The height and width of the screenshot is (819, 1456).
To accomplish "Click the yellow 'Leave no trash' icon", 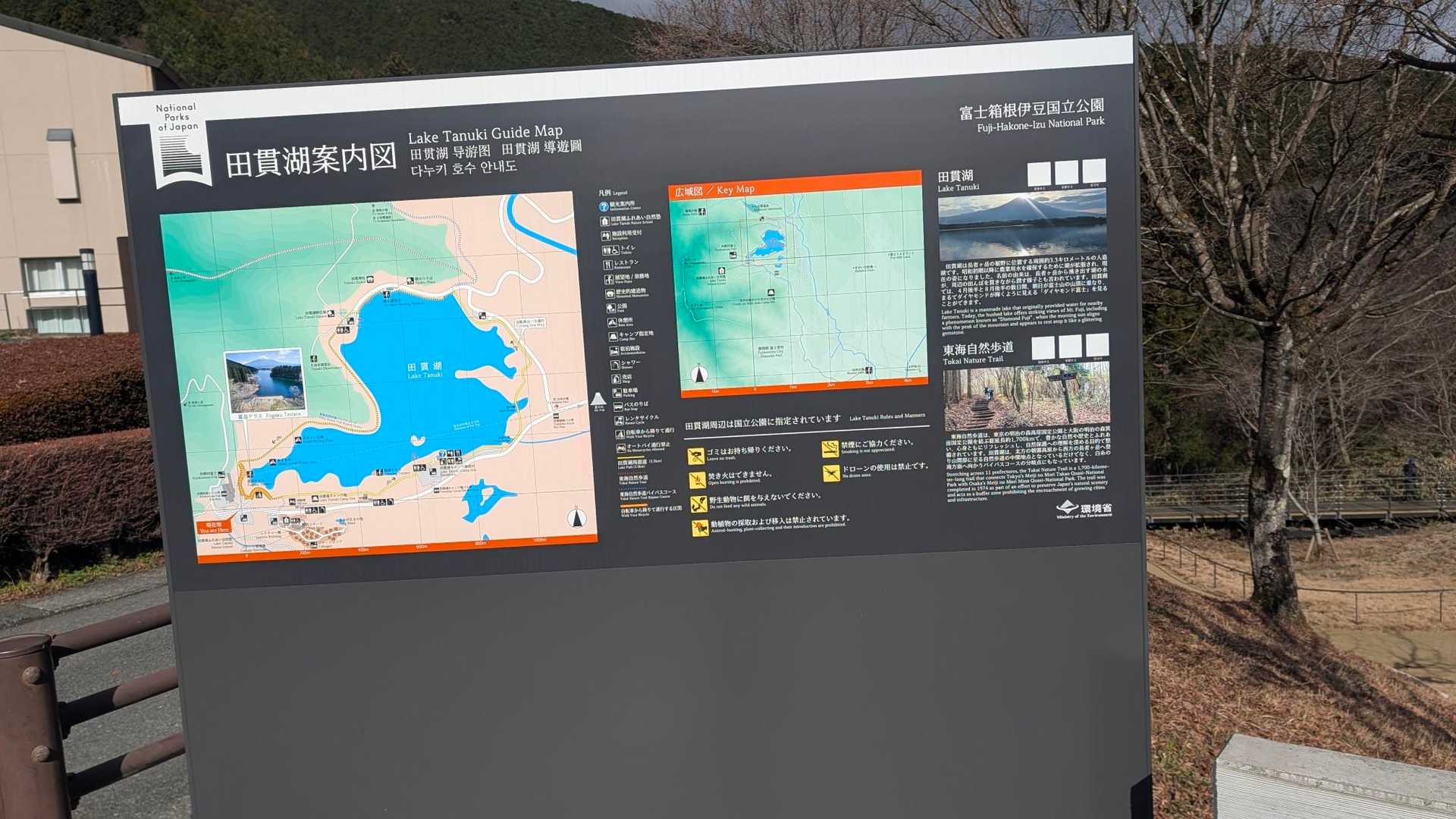I will point(696,456).
